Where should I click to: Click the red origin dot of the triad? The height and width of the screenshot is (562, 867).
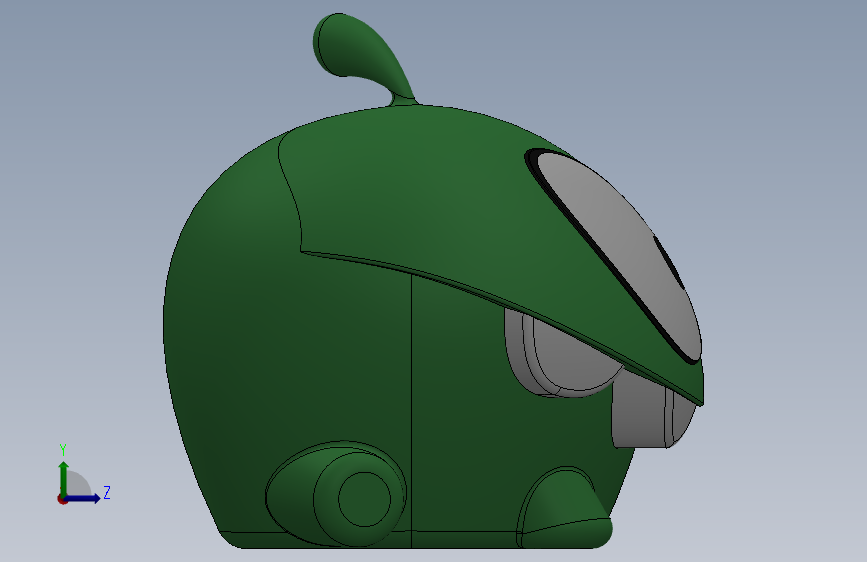click(62, 499)
